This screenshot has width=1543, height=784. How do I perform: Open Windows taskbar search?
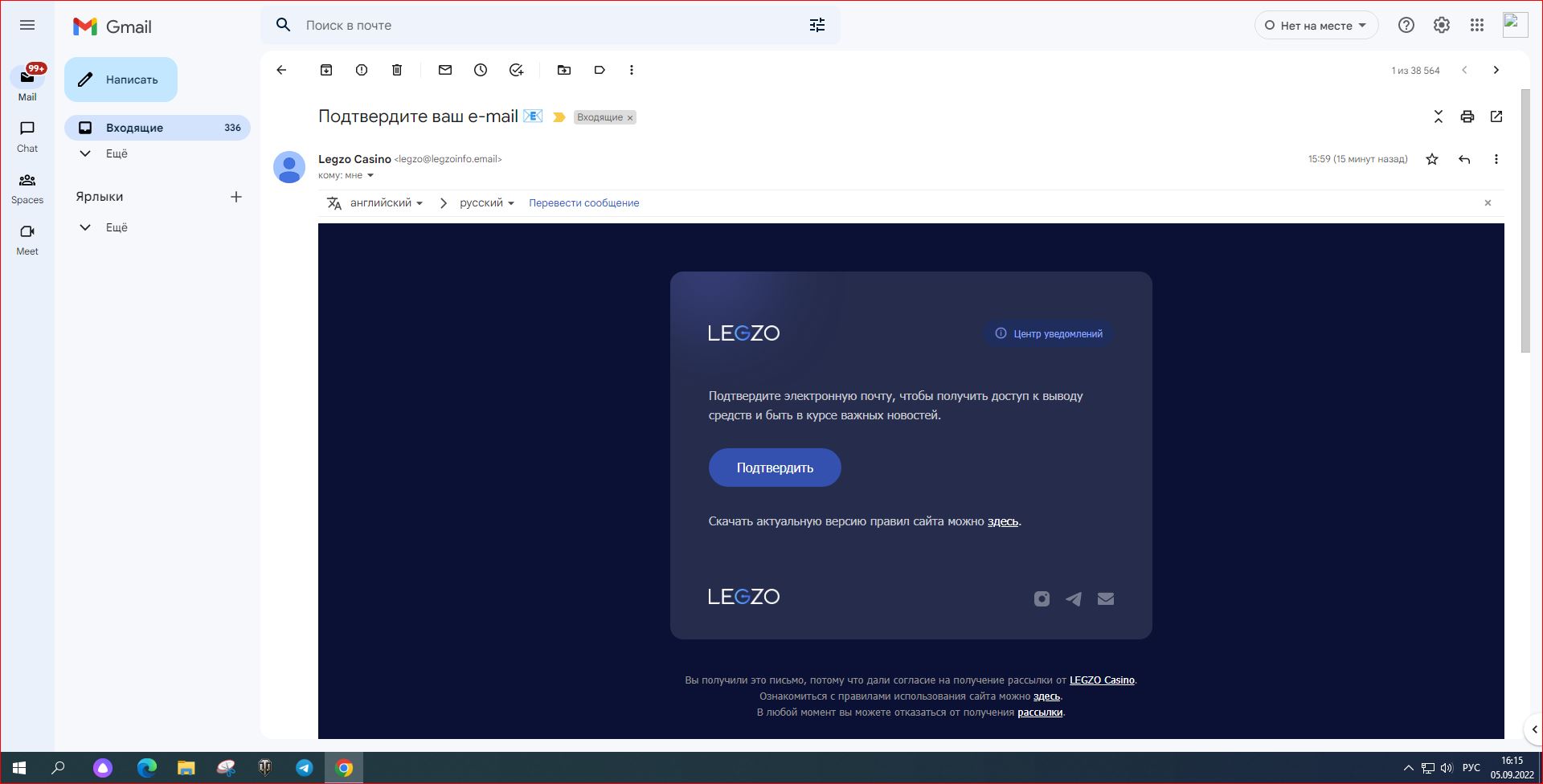(58, 768)
